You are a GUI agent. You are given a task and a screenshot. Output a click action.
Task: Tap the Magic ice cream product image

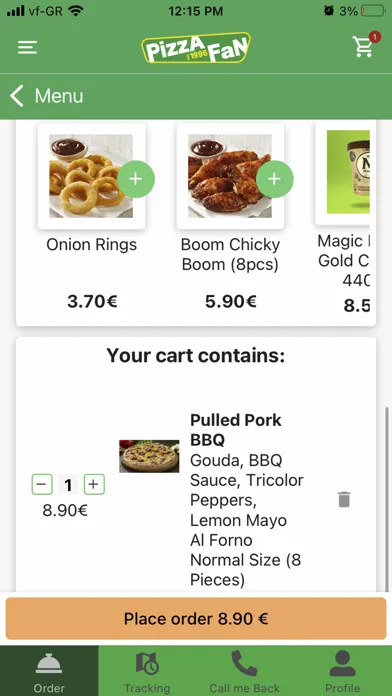pos(348,172)
